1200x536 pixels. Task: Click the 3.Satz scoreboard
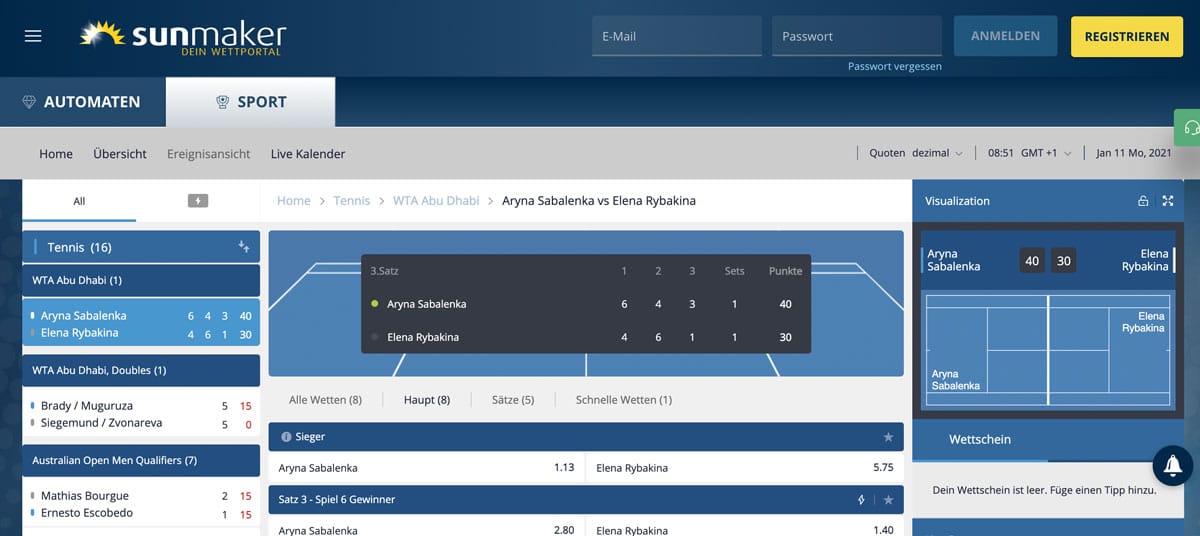coord(586,303)
